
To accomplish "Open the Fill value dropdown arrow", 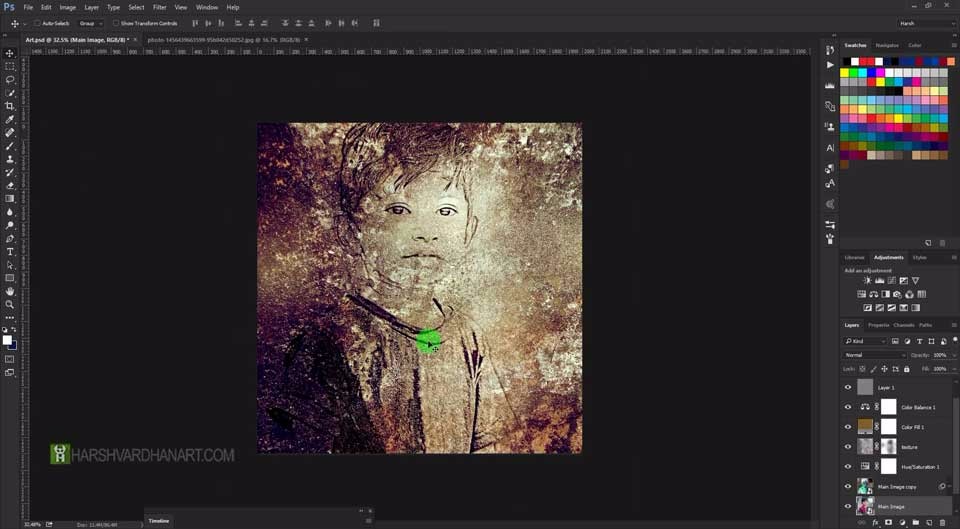I will click(952, 369).
